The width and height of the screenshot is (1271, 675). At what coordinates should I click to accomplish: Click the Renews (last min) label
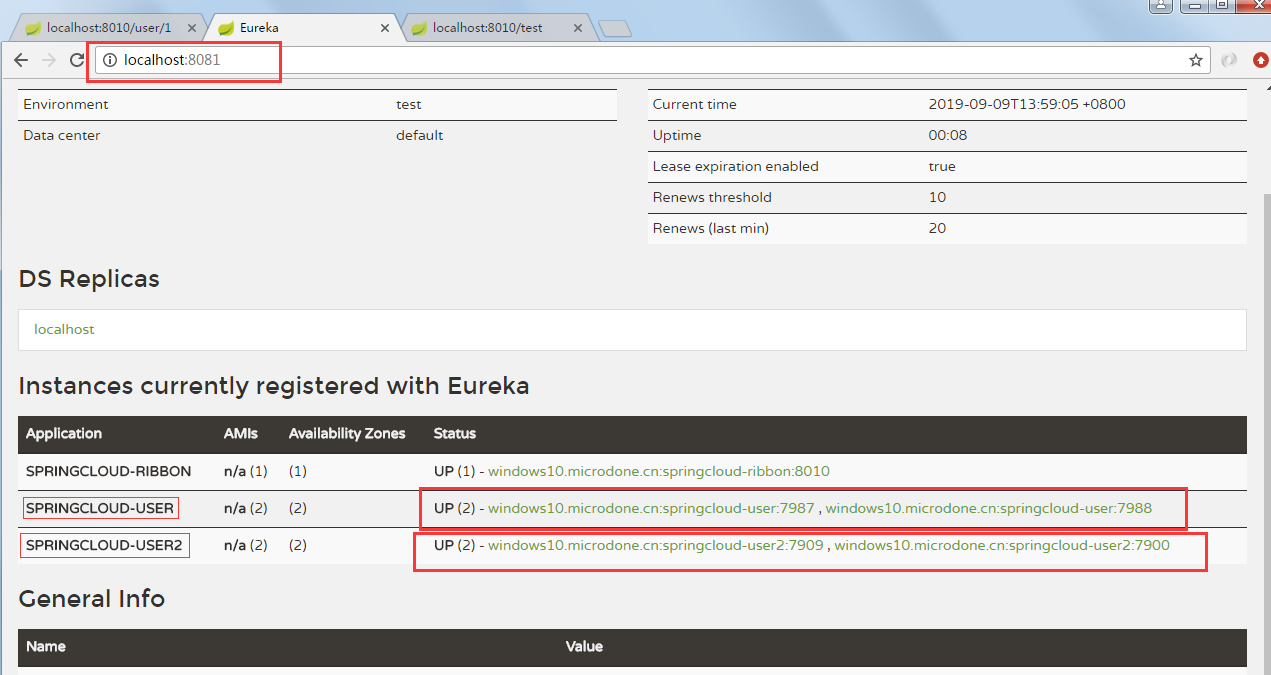click(711, 228)
